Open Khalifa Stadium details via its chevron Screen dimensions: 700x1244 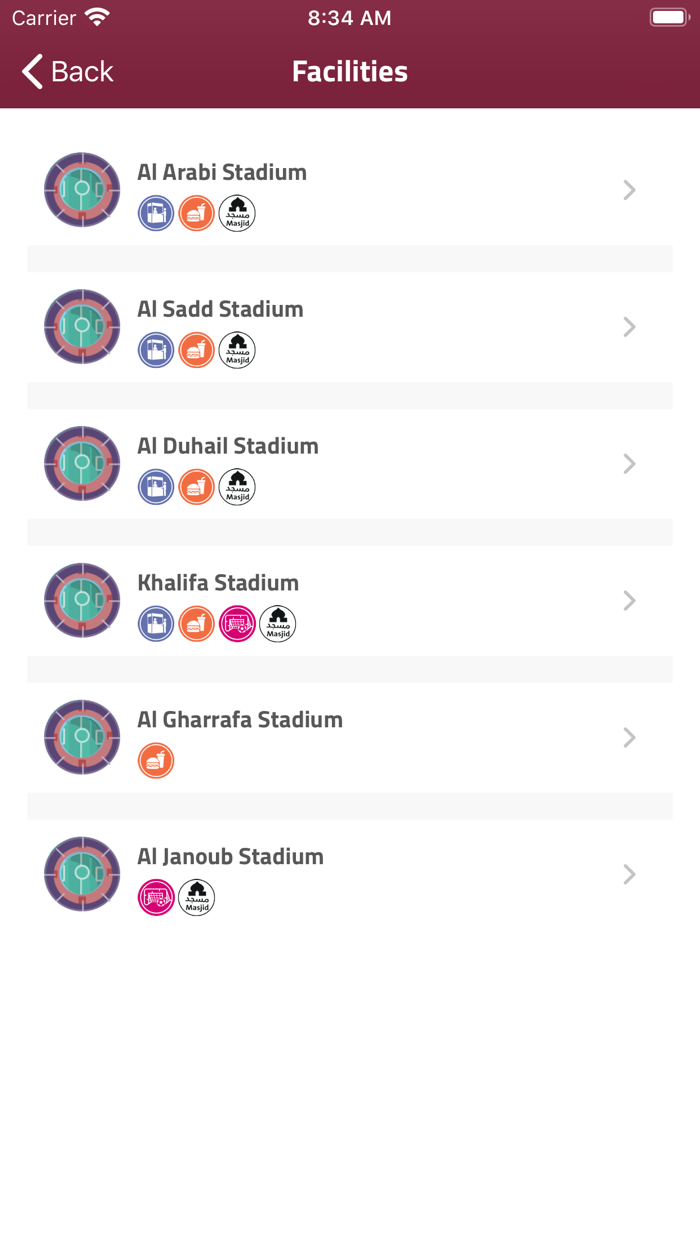point(629,600)
